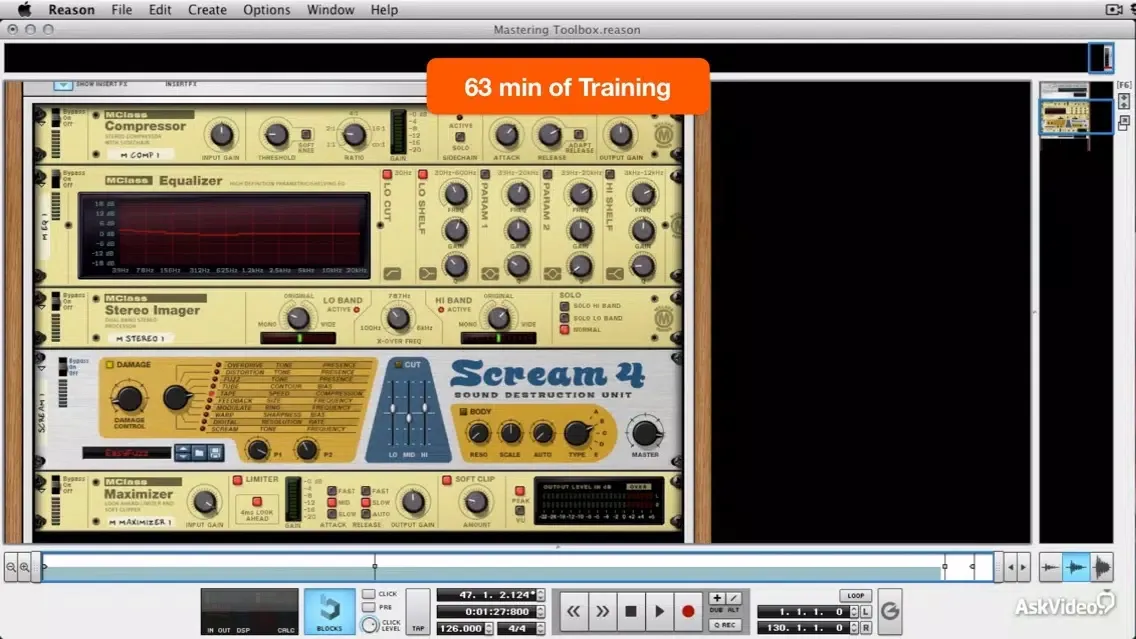Zoom out the sequencer with magnifier minus
Viewport: 1136px width, 639px height.
click(x=11, y=567)
